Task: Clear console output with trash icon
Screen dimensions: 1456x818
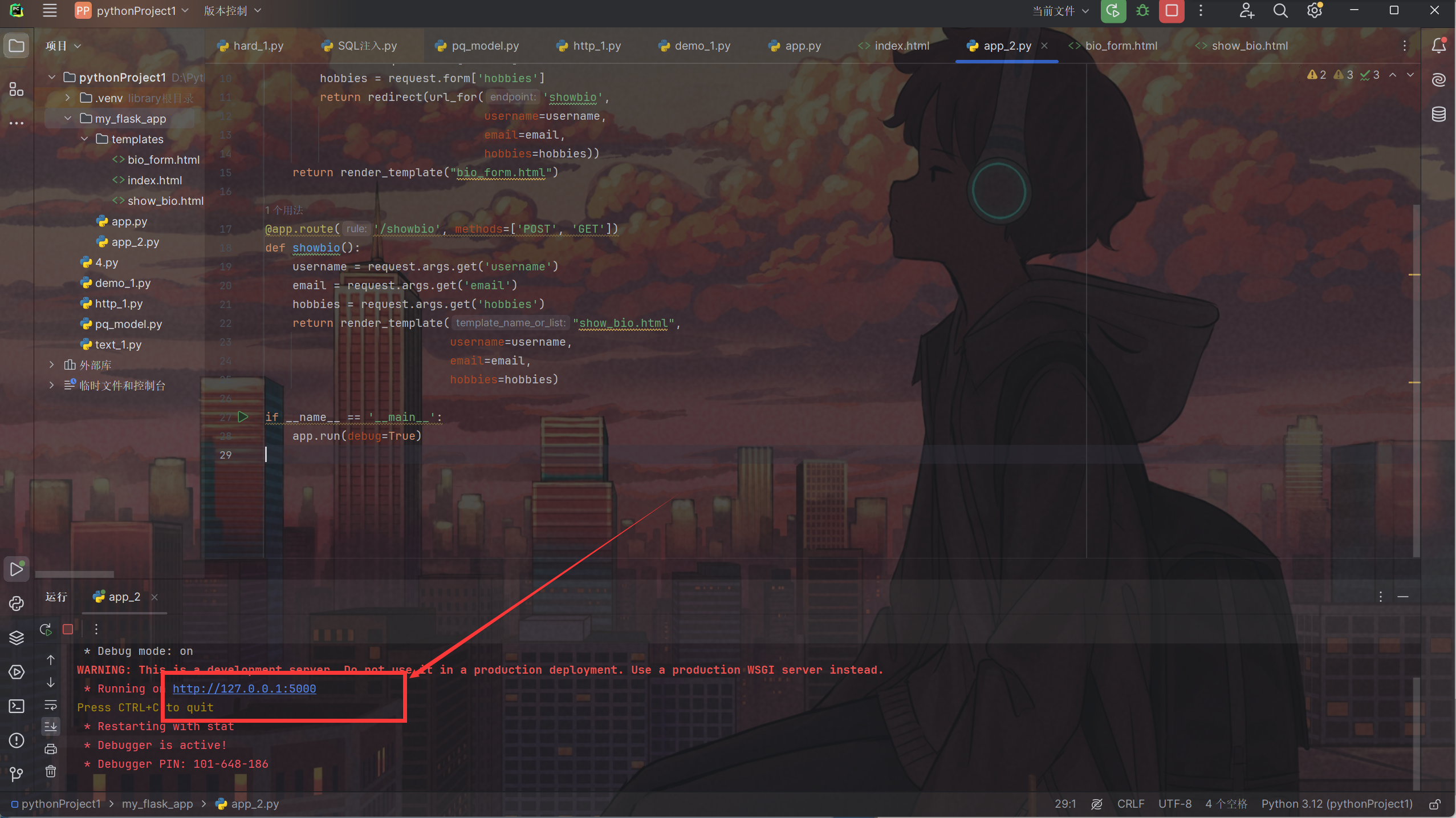Action: coord(51,771)
